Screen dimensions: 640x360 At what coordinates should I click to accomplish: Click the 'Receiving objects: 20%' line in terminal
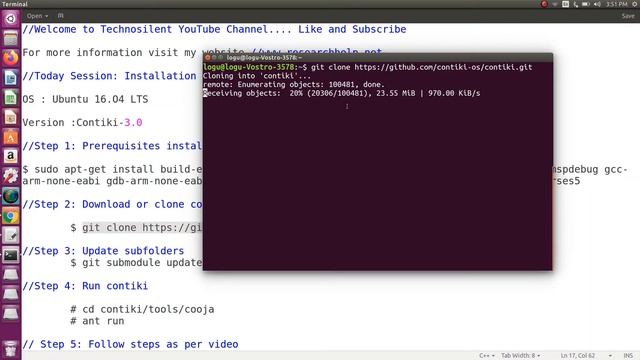[x=342, y=93]
